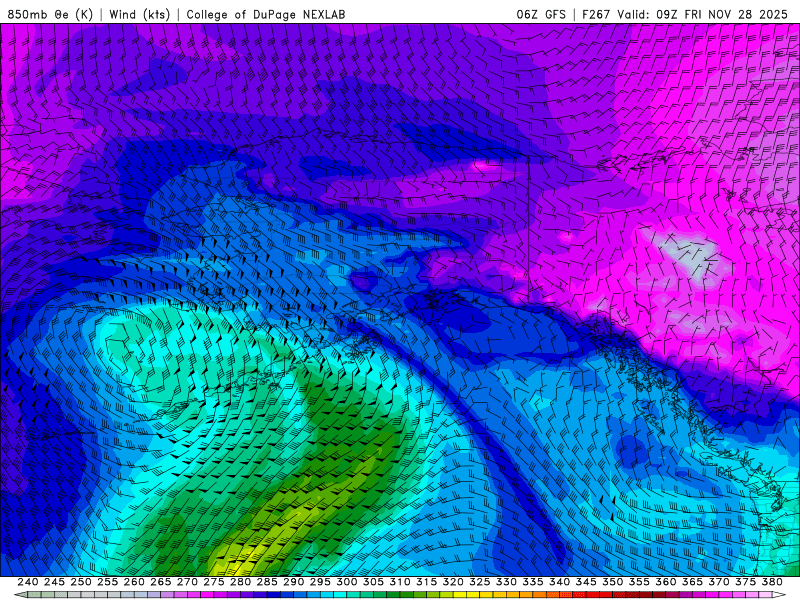This screenshot has width=800, height=600.
Task: Pick the 355 label on the legend
Action: (x=639, y=582)
